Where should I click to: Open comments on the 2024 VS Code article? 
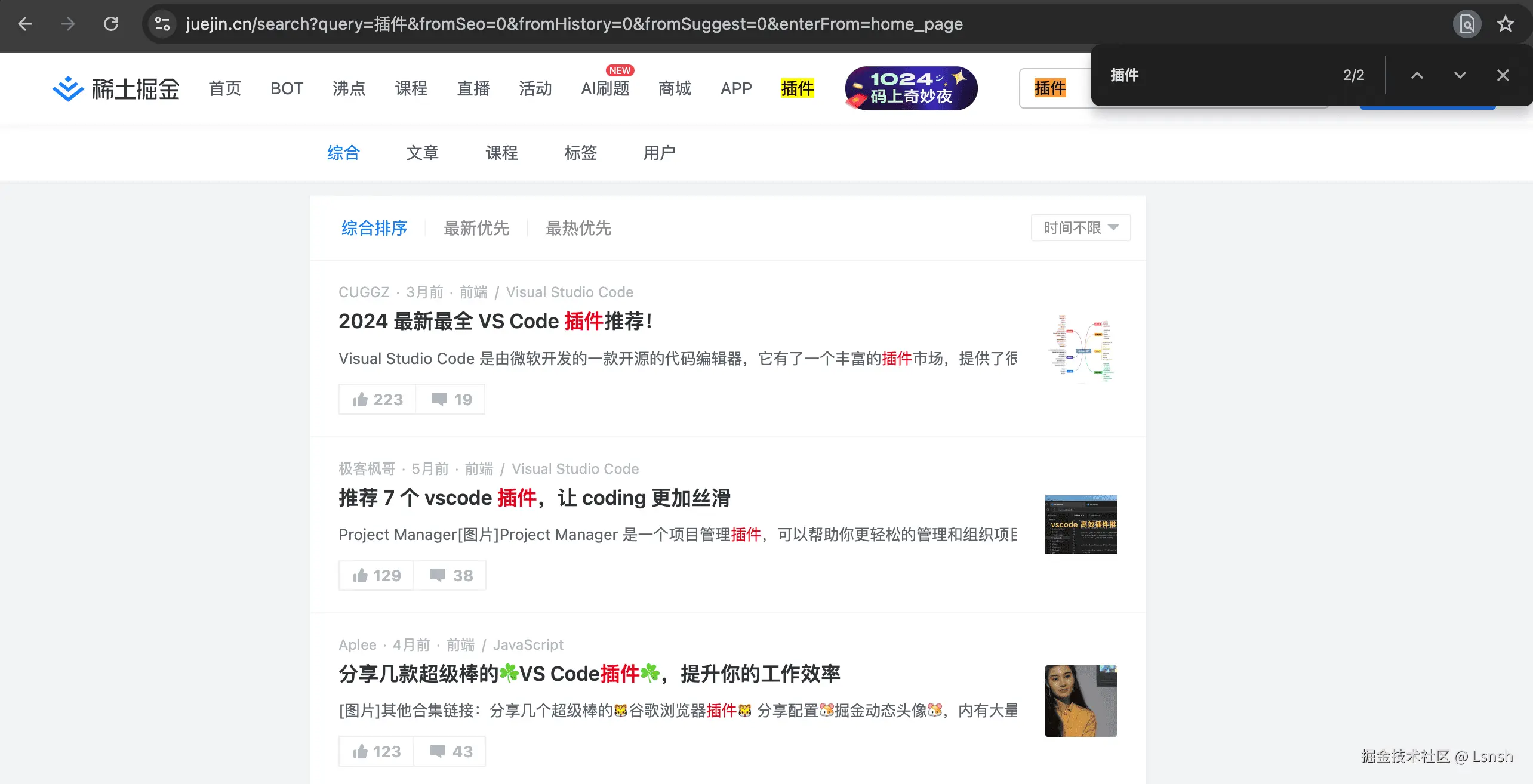[450, 399]
